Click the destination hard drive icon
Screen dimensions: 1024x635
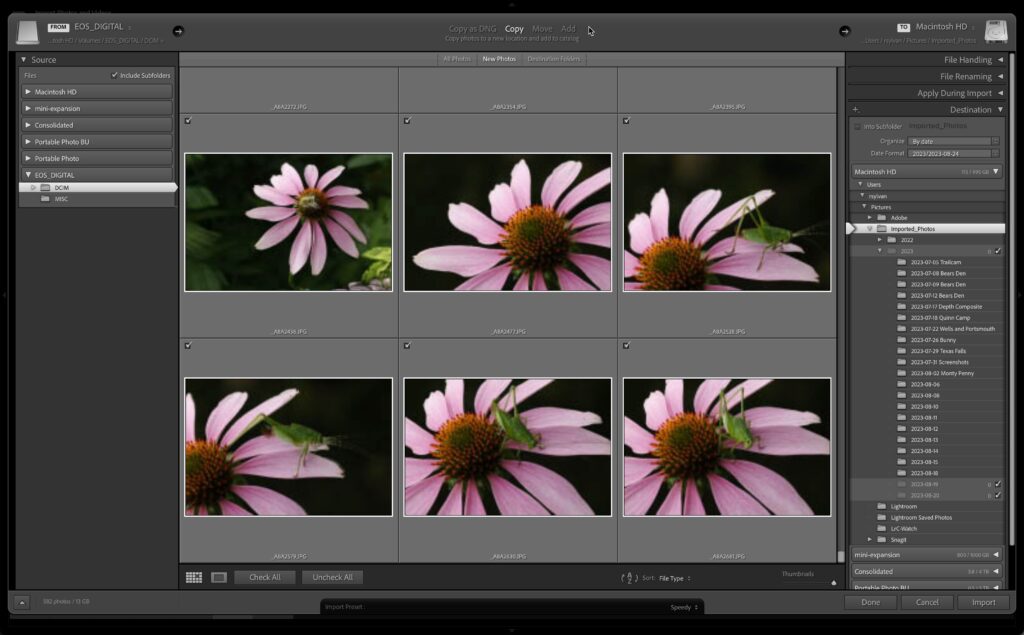tap(996, 32)
